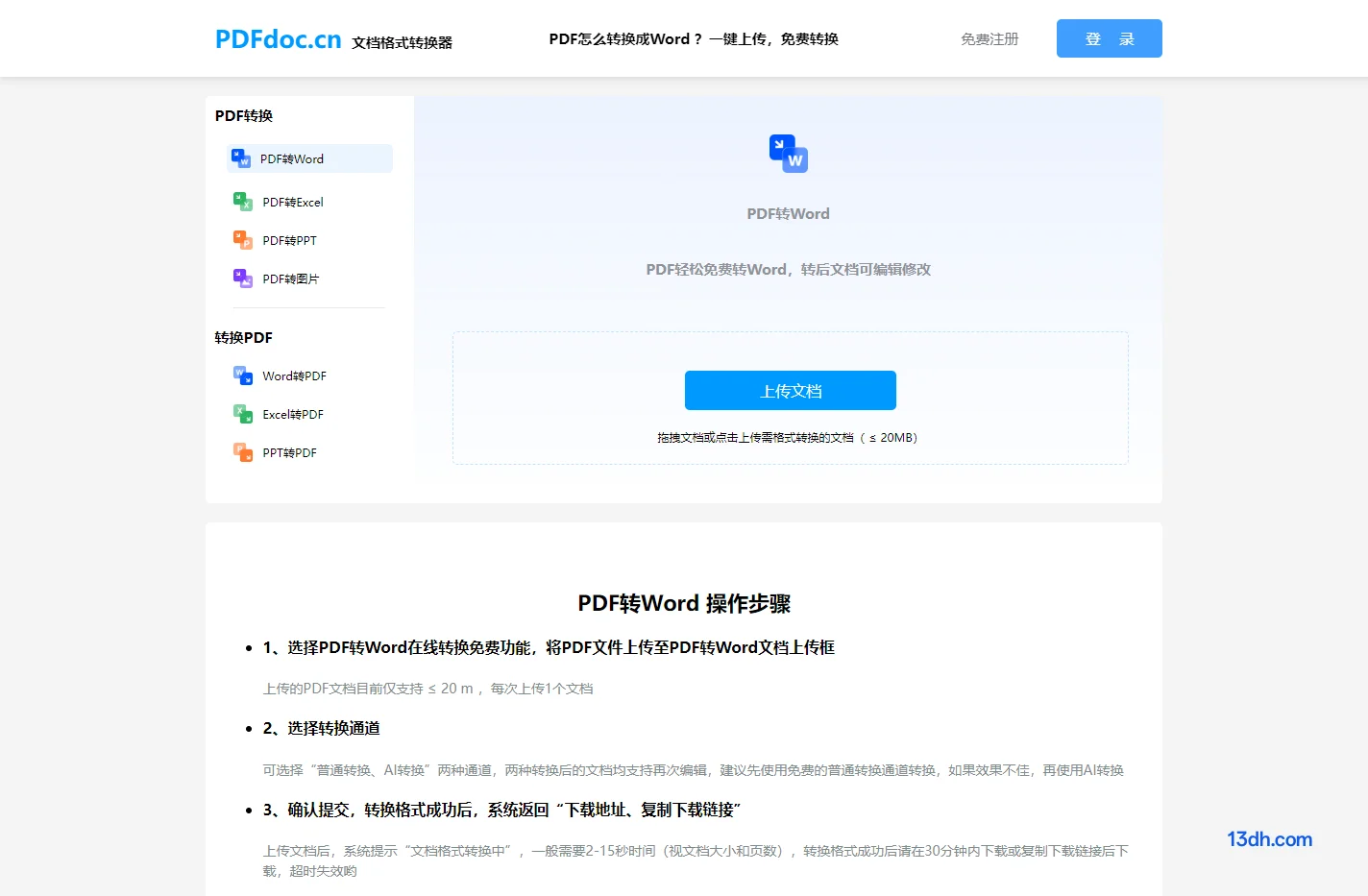This screenshot has width=1368, height=896.
Task: Click step 1 选择PDF转Word在线转换 text
Action: [x=549, y=648]
